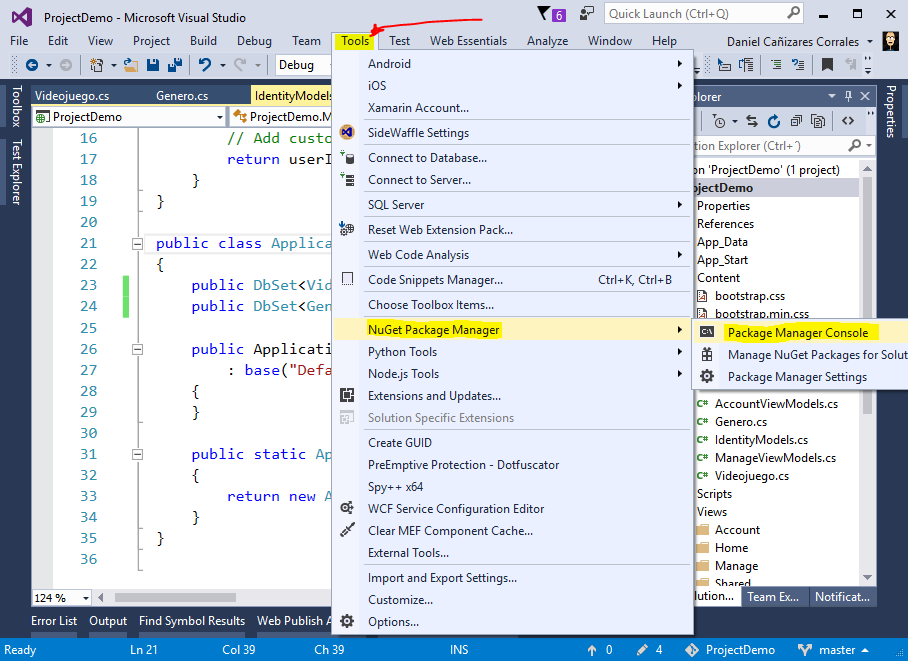The width and height of the screenshot is (908, 661).
Task: Click the magnifier icon in Solution Explorer search
Action: click(x=854, y=145)
